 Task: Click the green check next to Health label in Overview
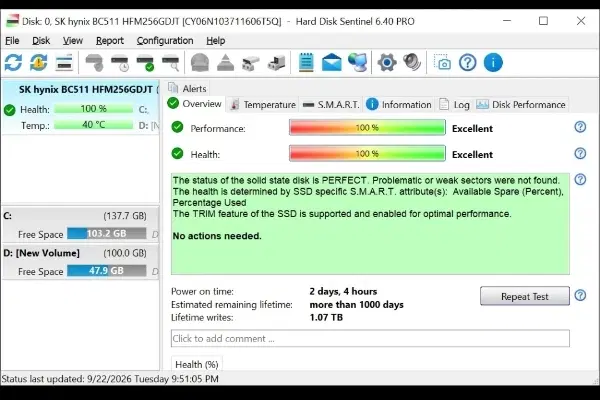[x=177, y=153]
